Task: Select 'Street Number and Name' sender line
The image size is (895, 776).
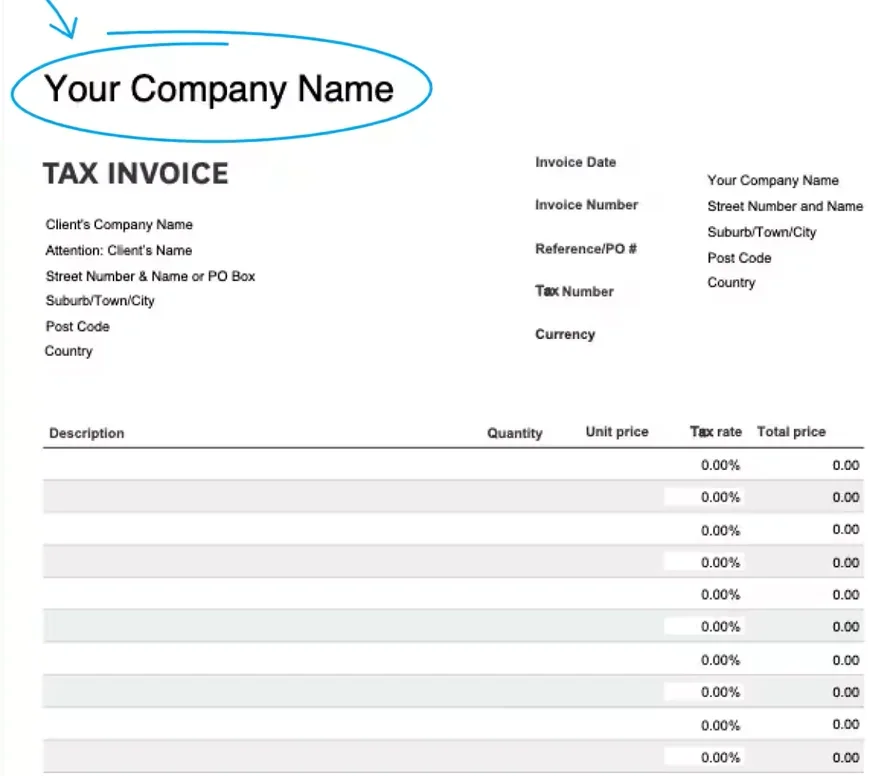Action: 785,206
